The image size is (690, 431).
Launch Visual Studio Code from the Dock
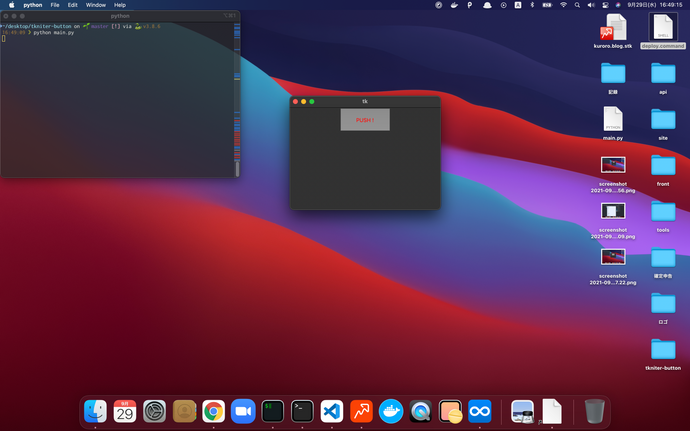coord(332,411)
